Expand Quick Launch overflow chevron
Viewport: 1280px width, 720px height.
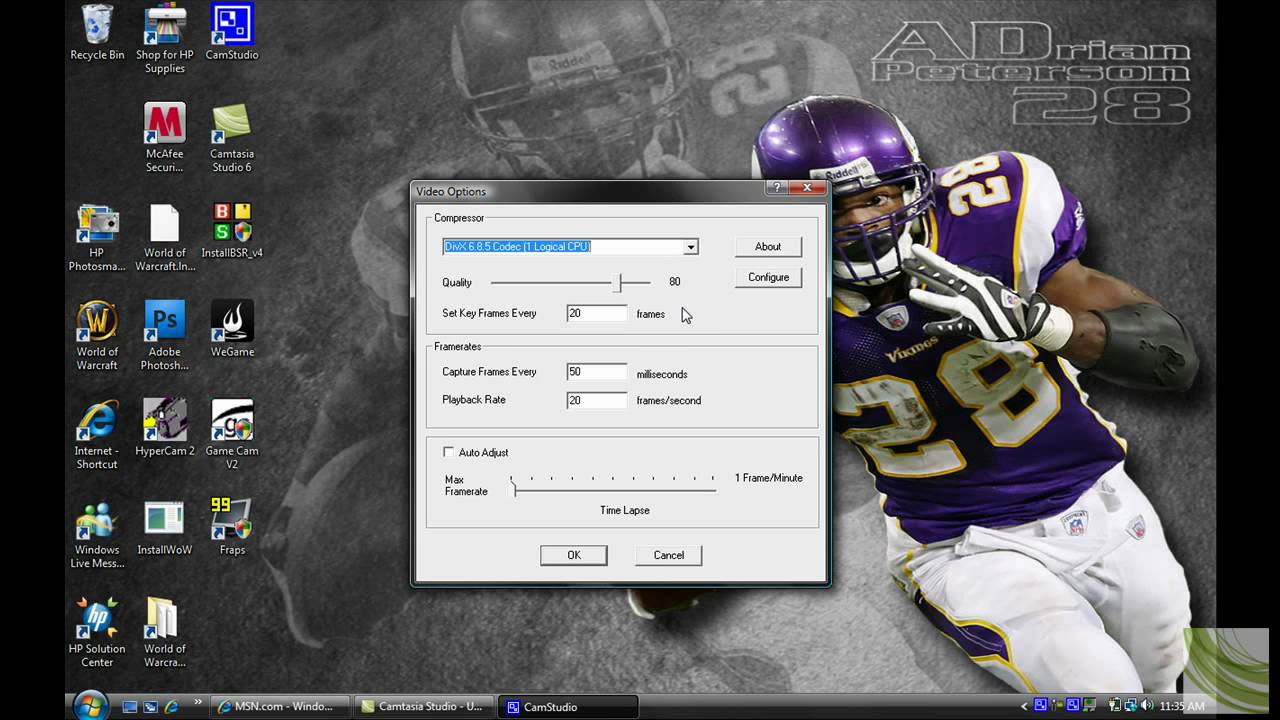coord(197,703)
